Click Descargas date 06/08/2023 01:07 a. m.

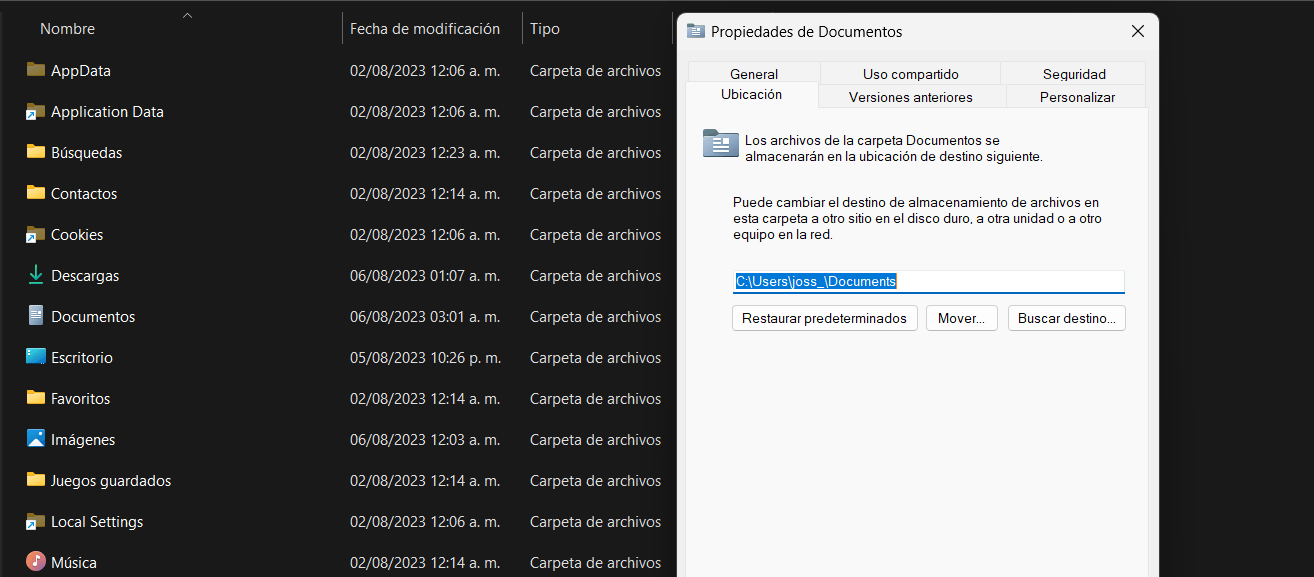[x=425, y=276]
